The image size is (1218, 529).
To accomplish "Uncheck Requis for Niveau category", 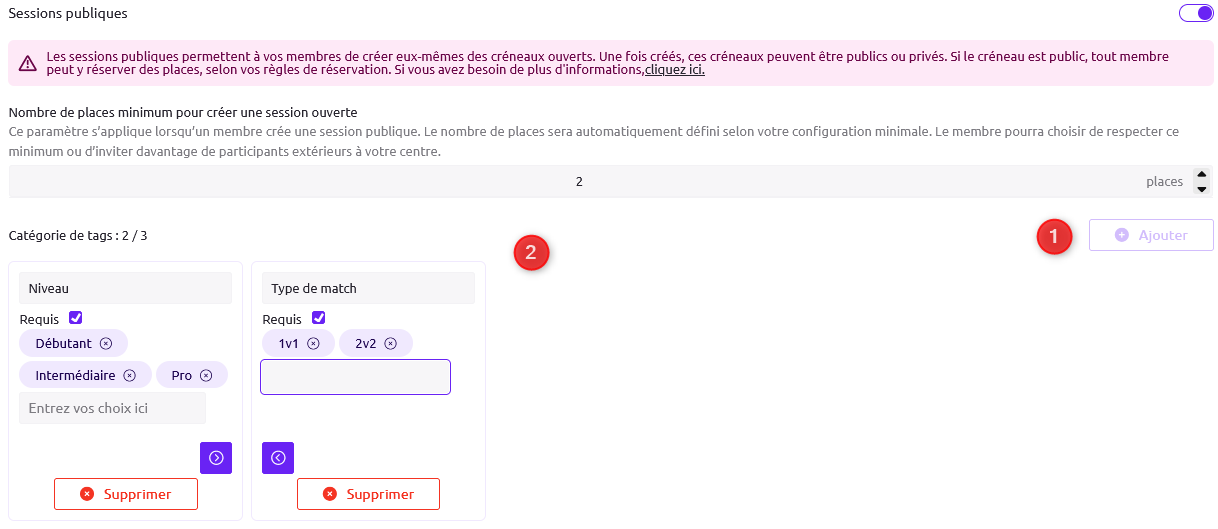I will coord(75,318).
